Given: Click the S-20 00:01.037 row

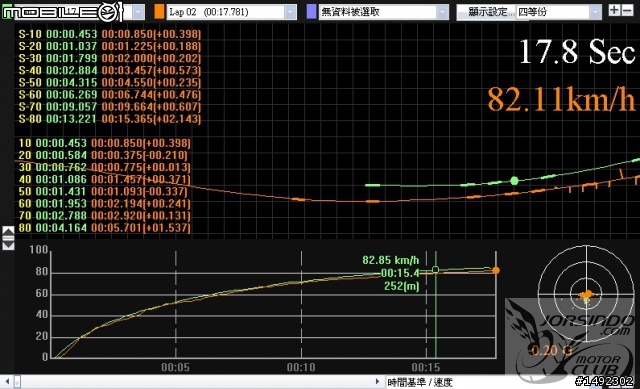Looking at the screenshot, I should pos(110,46).
